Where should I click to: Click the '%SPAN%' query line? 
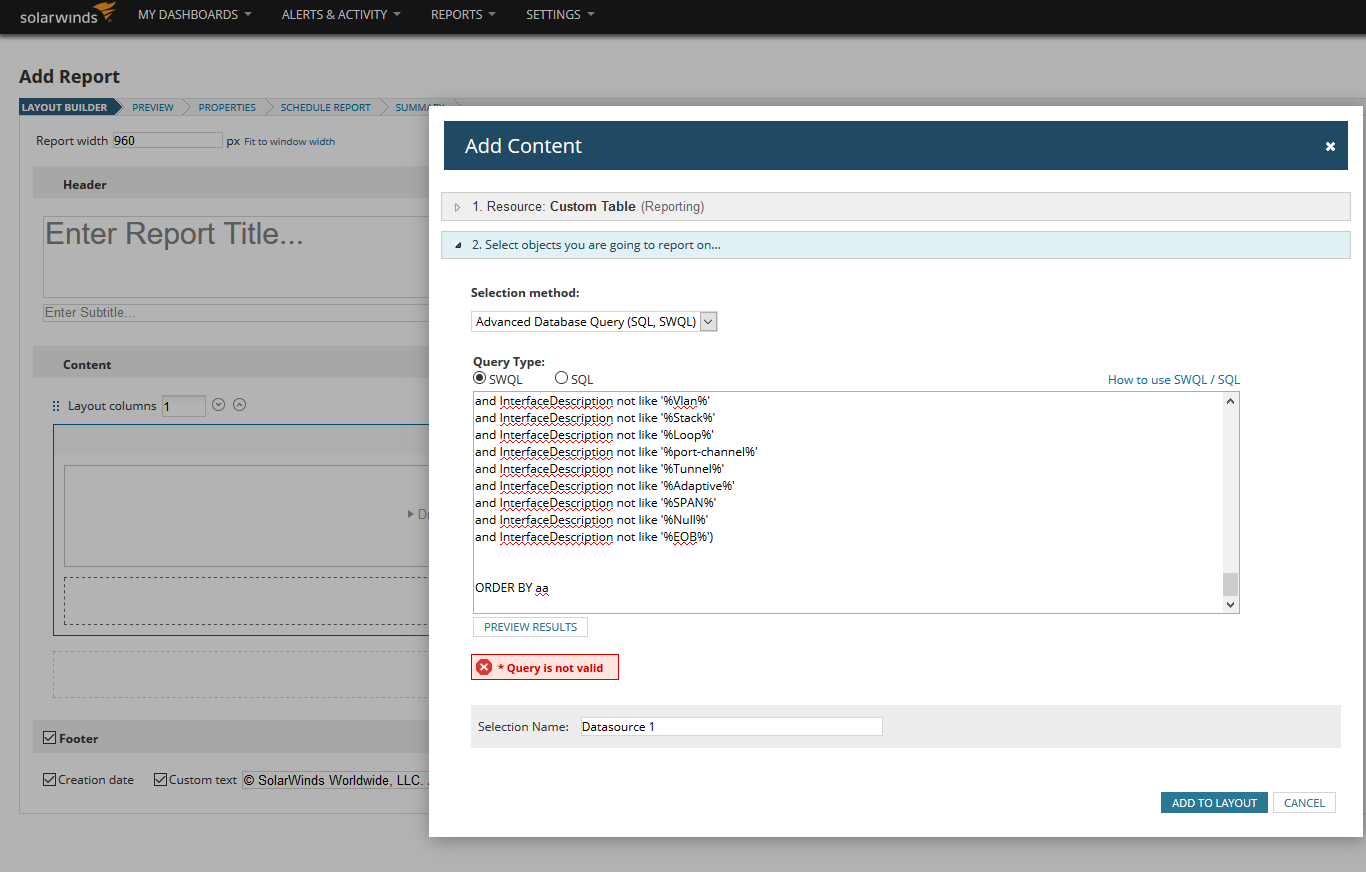[595, 503]
